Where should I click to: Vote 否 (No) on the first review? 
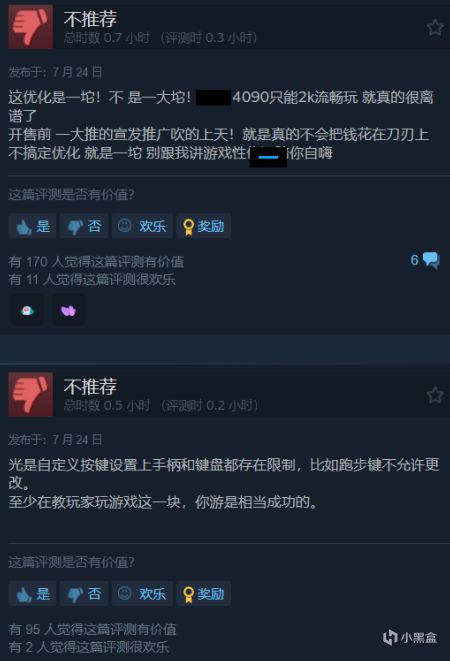tap(84, 226)
